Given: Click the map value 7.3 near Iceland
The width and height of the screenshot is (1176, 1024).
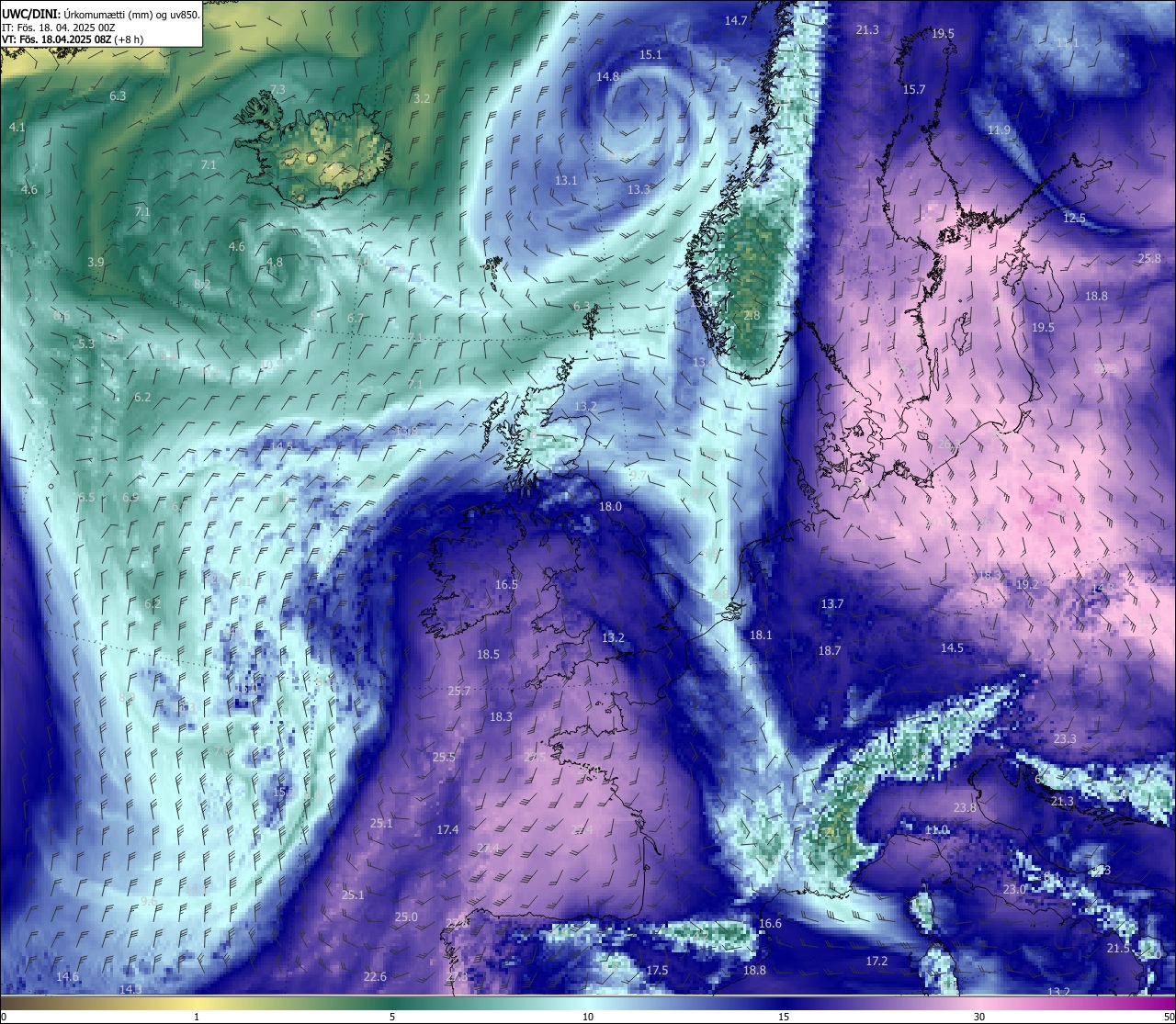Looking at the screenshot, I should pos(277,90).
